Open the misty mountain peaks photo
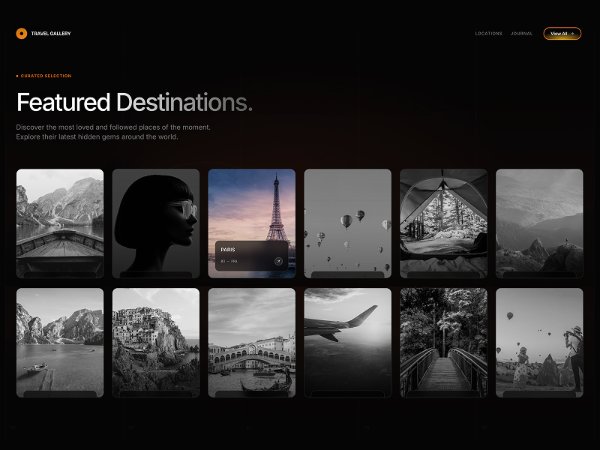This screenshot has width=600, height=450. 540,223
